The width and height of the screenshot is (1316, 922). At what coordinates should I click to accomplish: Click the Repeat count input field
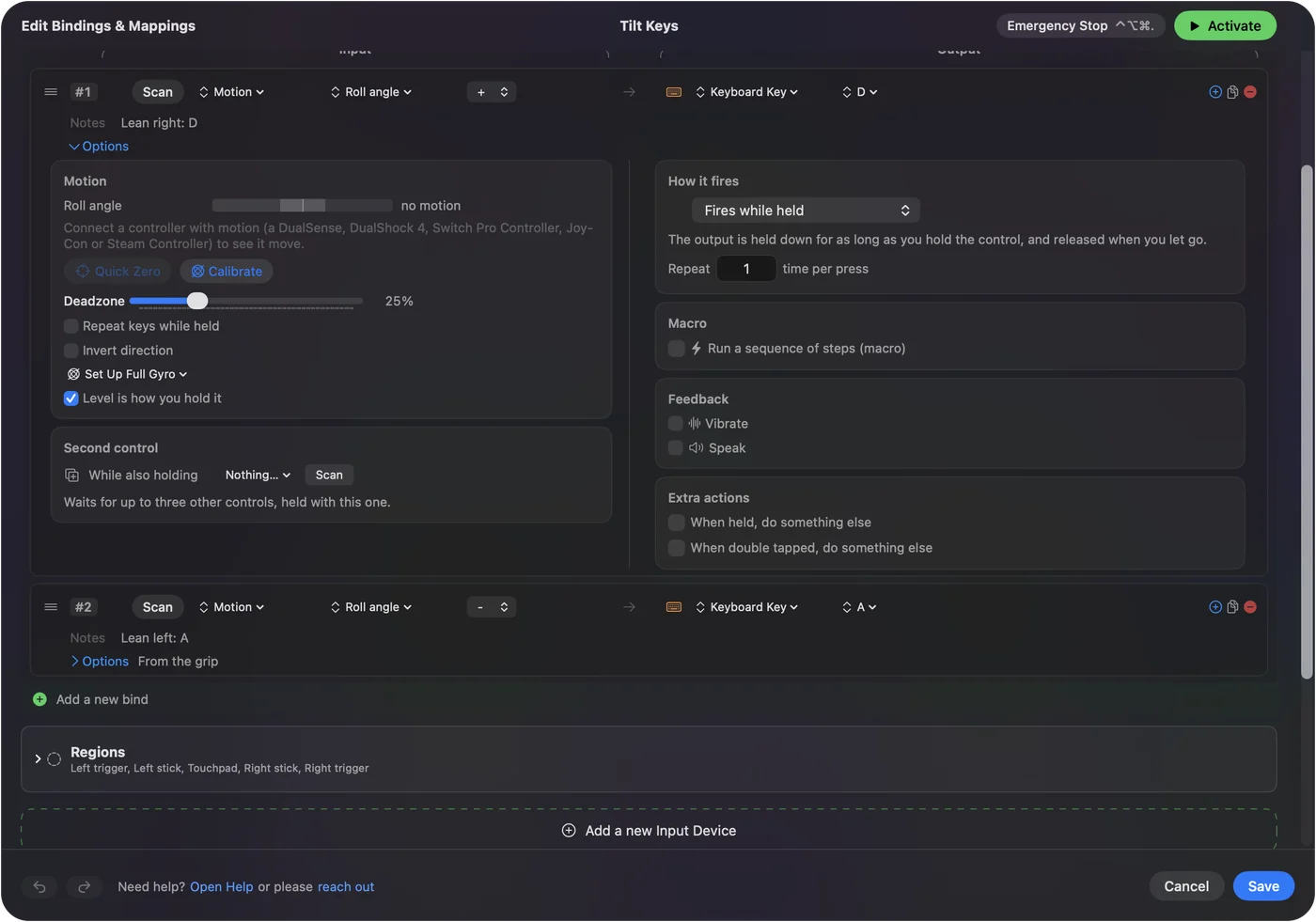point(746,269)
